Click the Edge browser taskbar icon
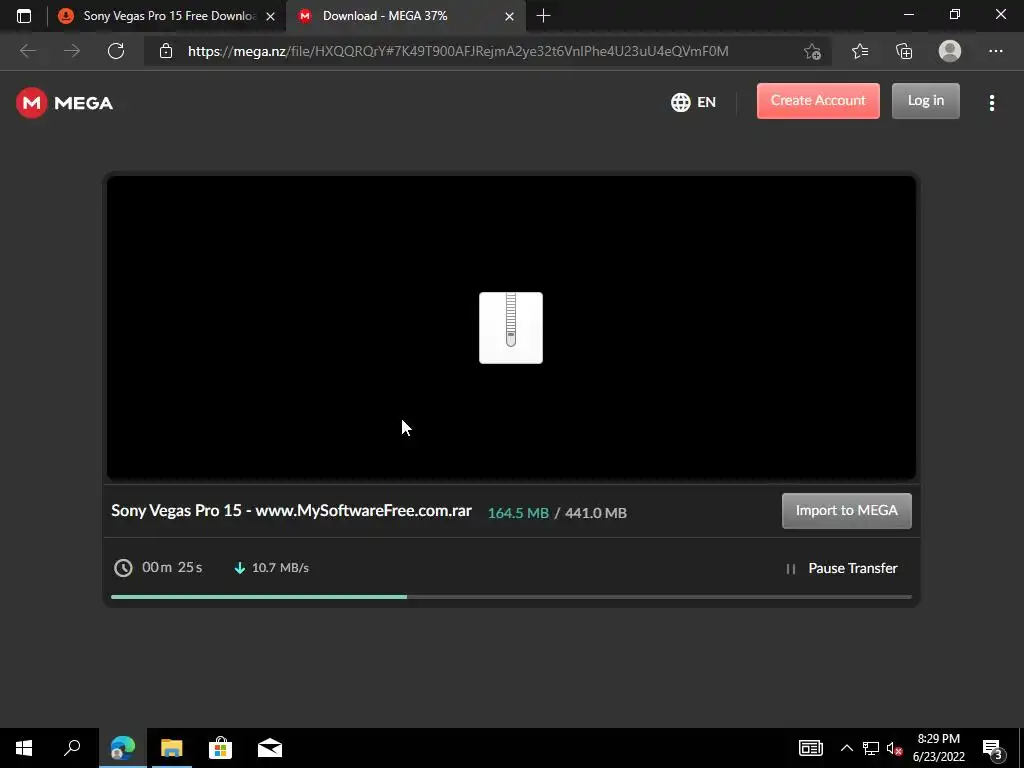The height and width of the screenshot is (768, 1024). pyautogui.click(x=122, y=748)
